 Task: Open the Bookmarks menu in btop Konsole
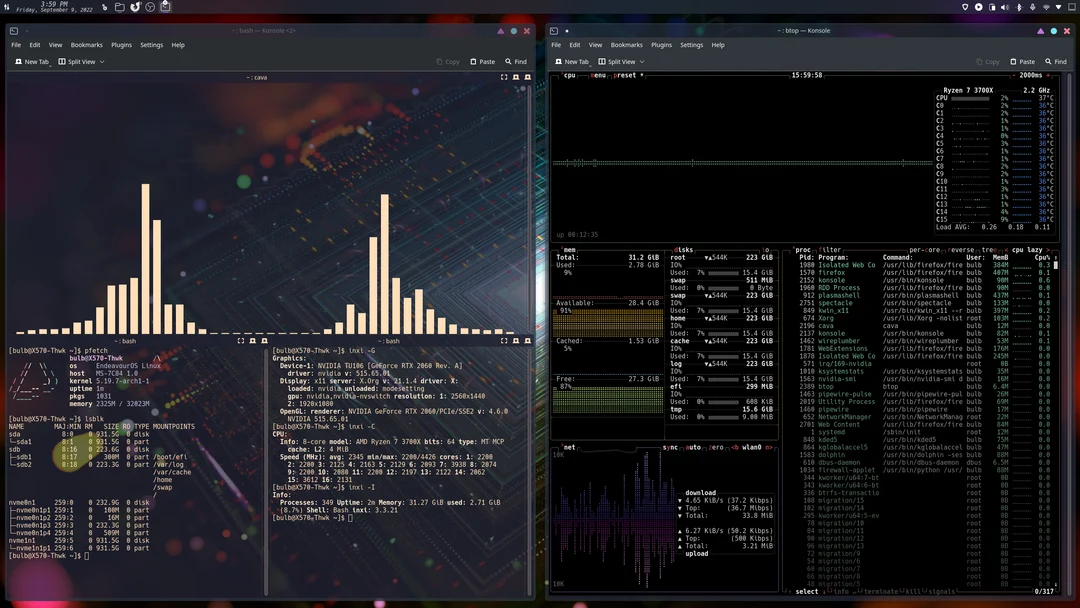[x=627, y=44]
